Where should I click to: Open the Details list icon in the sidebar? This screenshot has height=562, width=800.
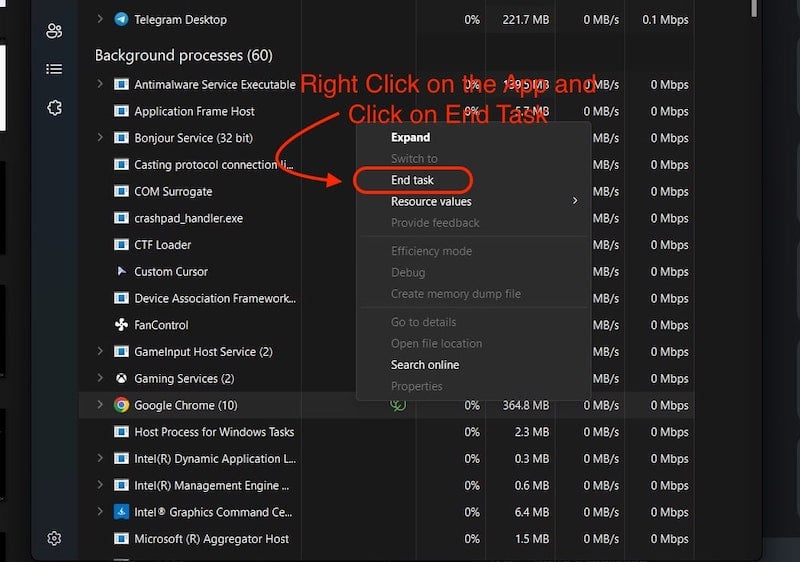coord(54,69)
